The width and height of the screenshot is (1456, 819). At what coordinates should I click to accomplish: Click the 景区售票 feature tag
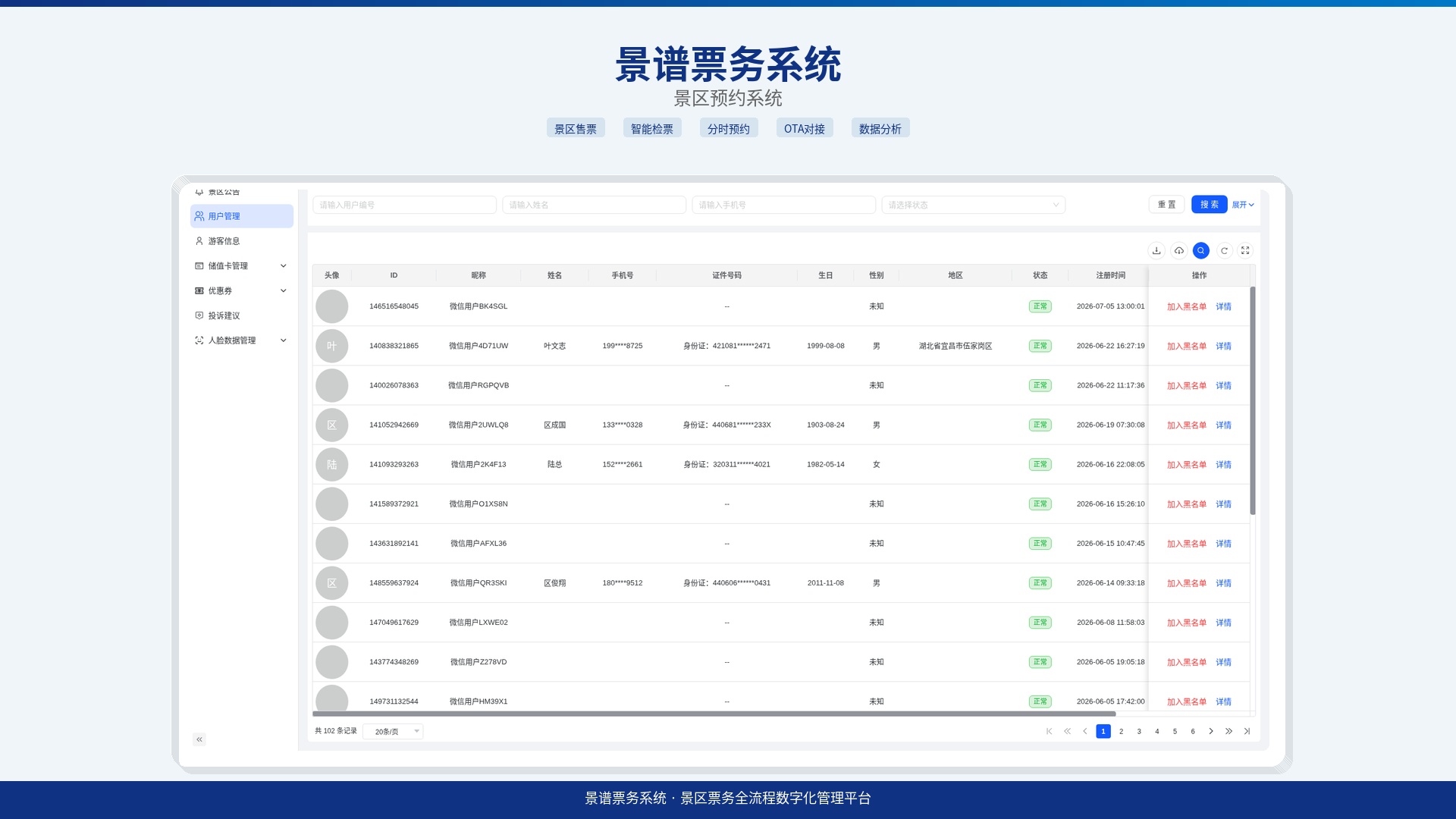click(x=576, y=128)
